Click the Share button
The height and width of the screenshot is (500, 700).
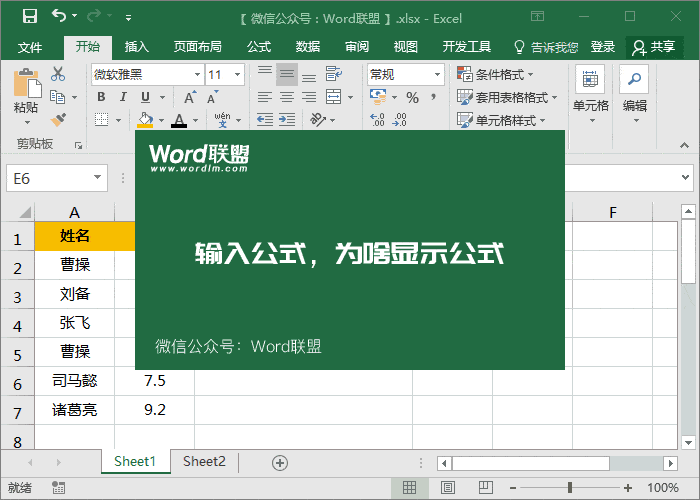654,47
